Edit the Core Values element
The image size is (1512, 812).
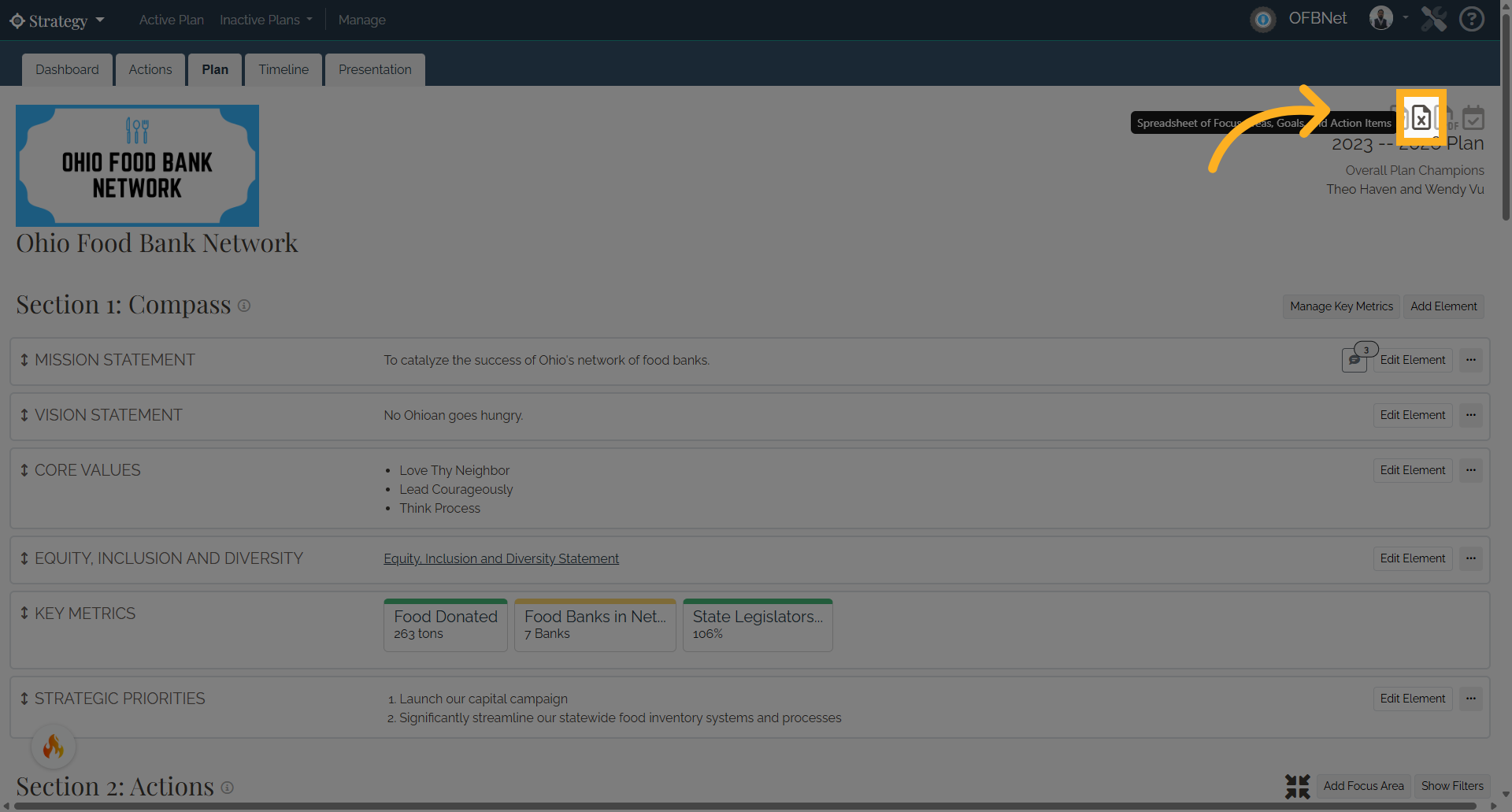pyautogui.click(x=1413, y=470)
